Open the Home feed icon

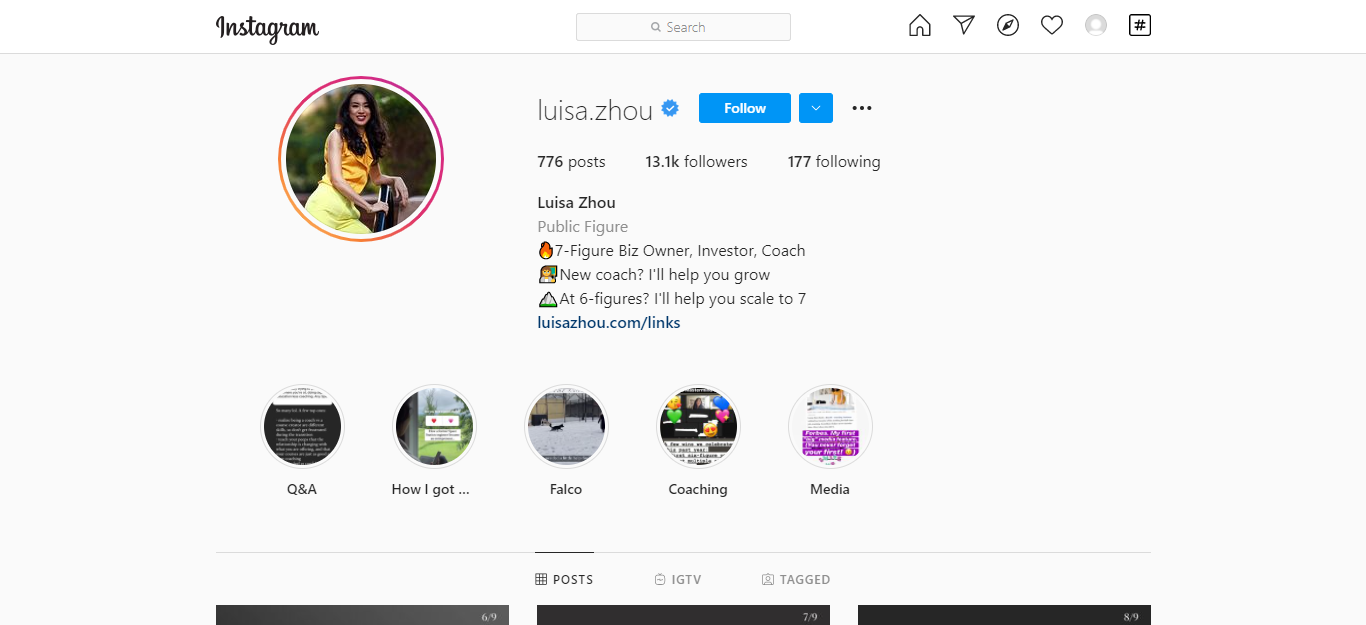919,26
